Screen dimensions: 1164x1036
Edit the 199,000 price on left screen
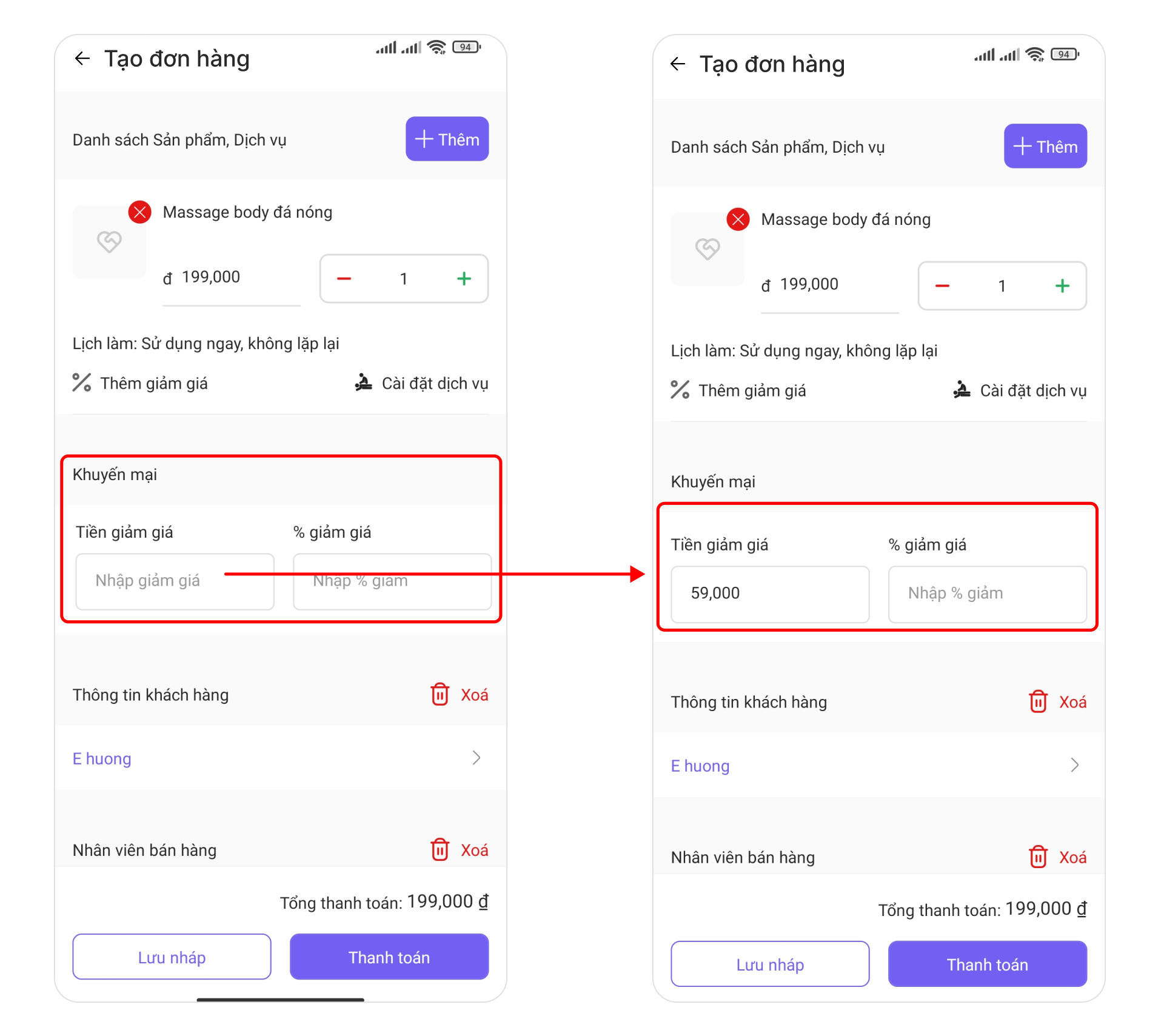click(232, 278)
